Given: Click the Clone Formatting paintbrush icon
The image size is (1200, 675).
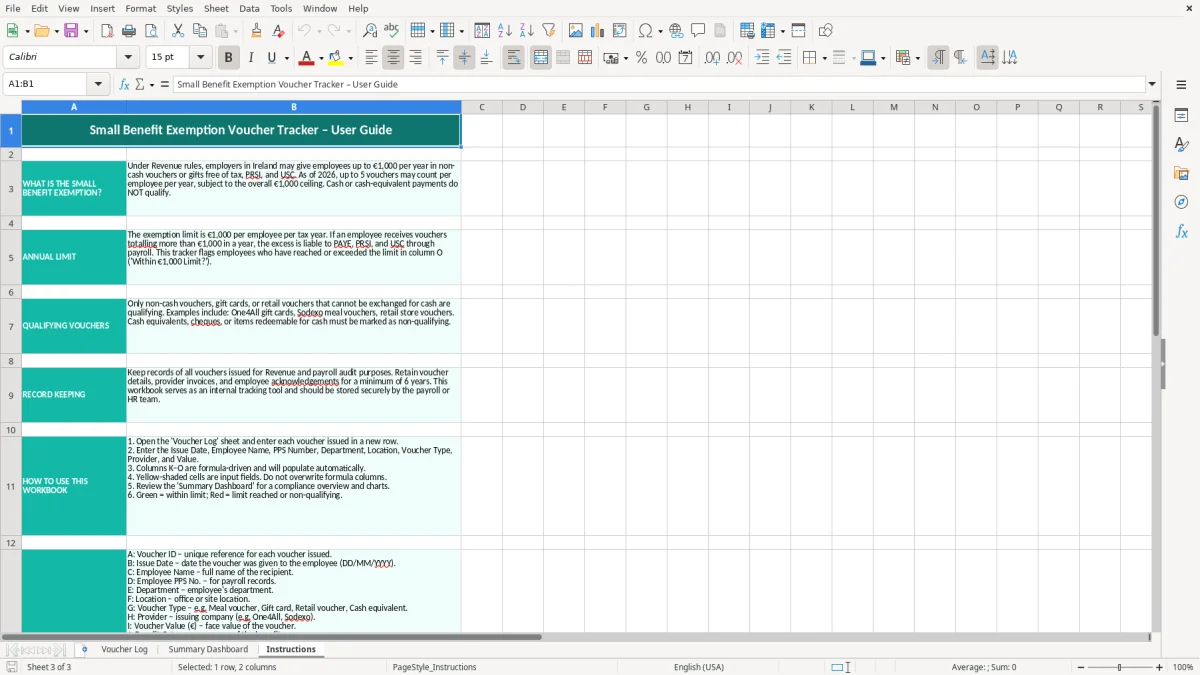Looking at the screenshot, I should point(256,31).
